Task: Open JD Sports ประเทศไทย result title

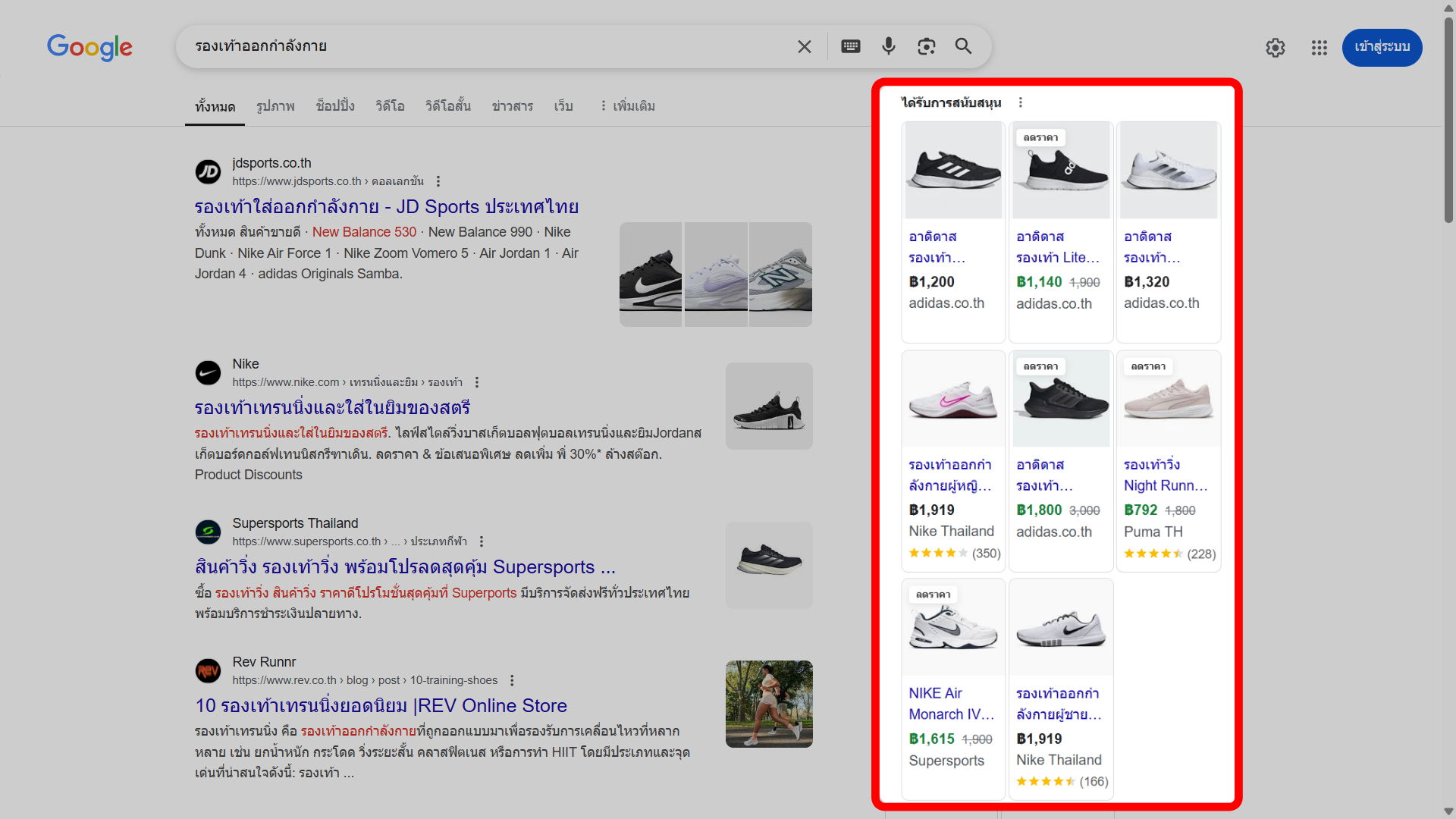Action: click(387, 207)
